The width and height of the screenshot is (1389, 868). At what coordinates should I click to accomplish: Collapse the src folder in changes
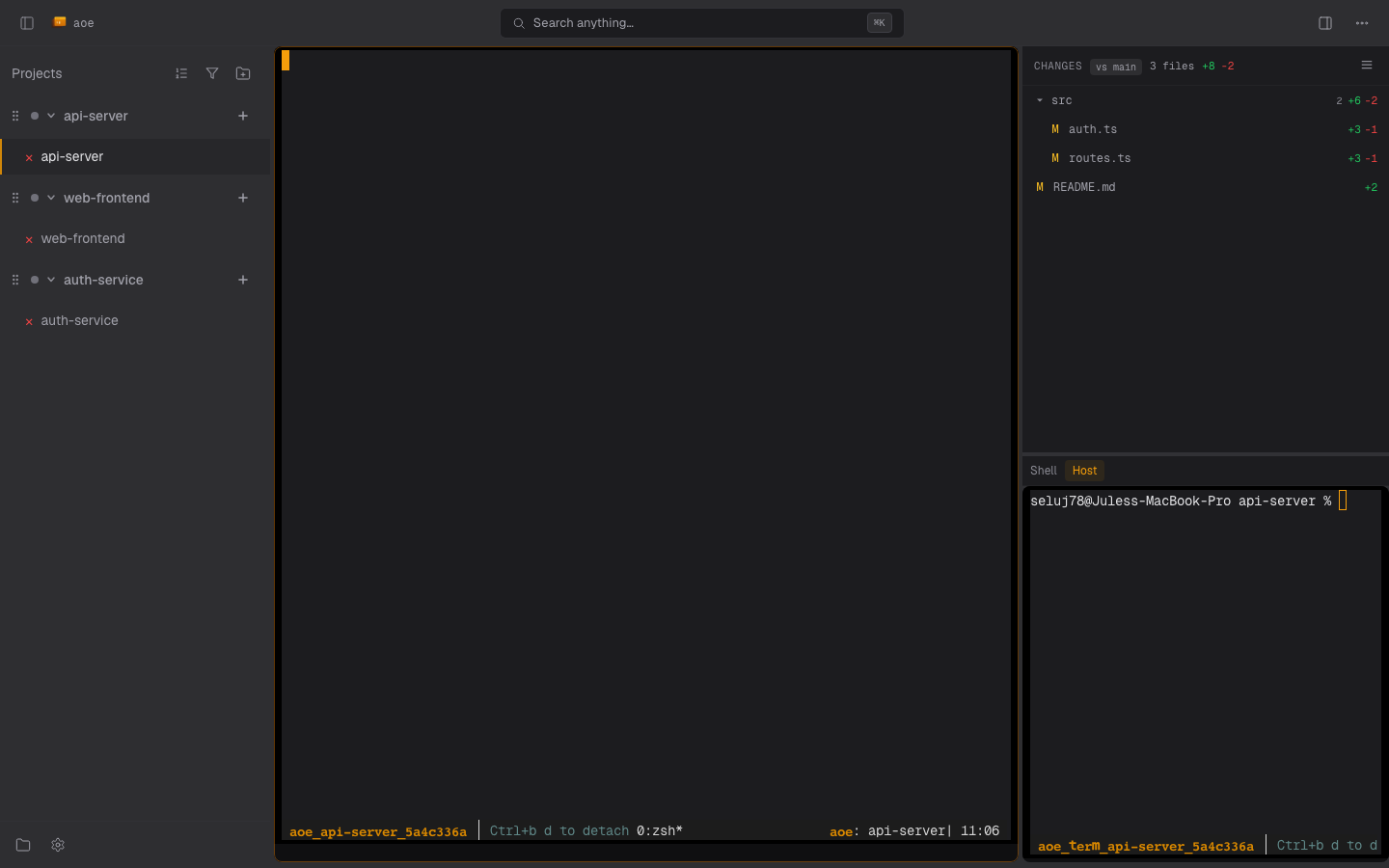[x=1040, y=100]
